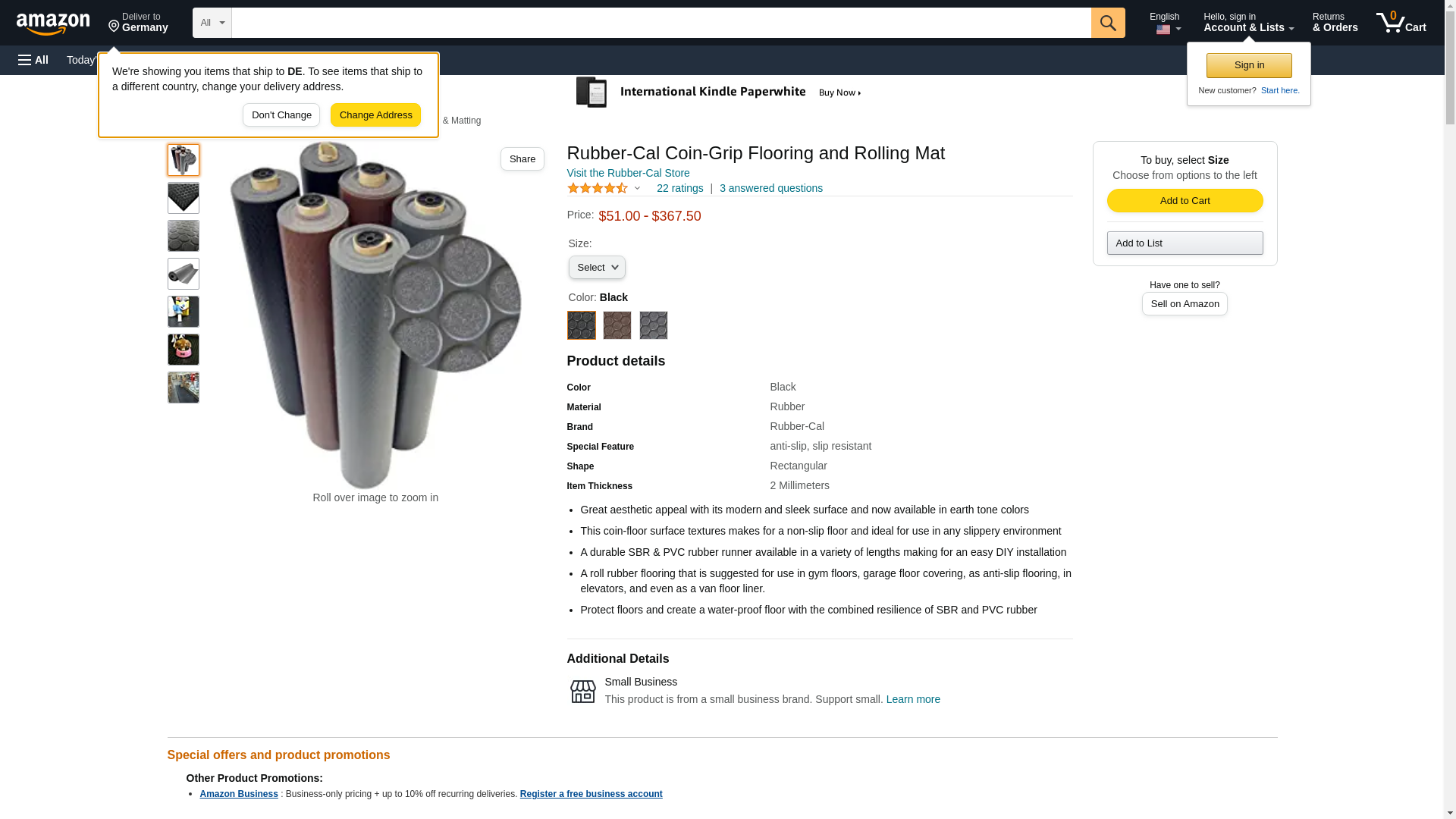The width and height of the screenshot is (1456, 819).
Task: Click inside the search input field
Action: 660,23
